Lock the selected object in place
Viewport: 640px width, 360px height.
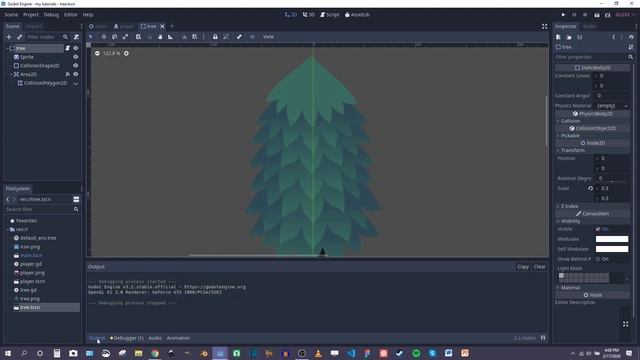[215, 37]
